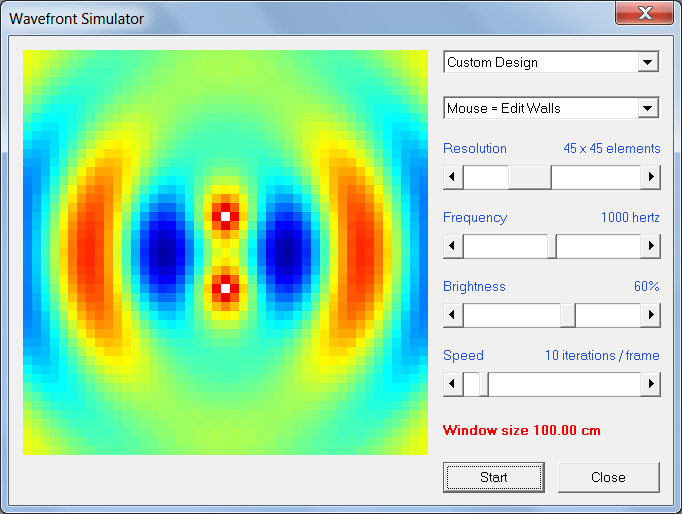Click the Frequency label
Viewport: 682px width, 514px height.
coord(475,217)
